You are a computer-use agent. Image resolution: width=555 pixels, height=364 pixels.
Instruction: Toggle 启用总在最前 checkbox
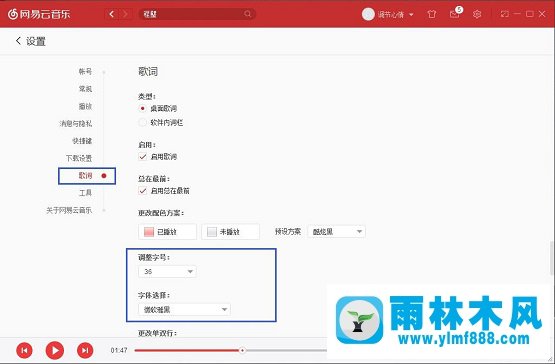coord(143,191)
